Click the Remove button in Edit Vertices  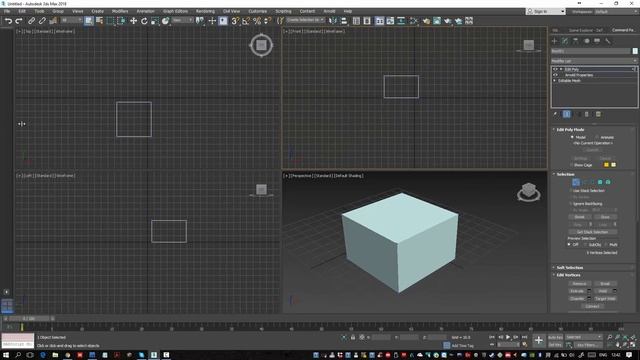[579, 284]
